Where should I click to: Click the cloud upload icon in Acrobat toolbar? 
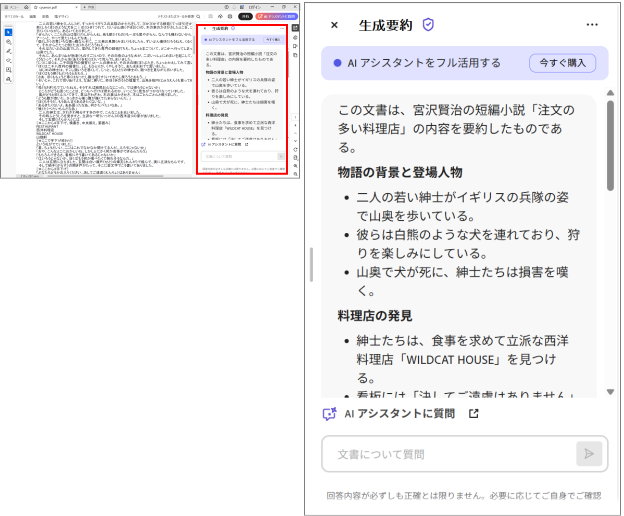click(x=220, y=17)
